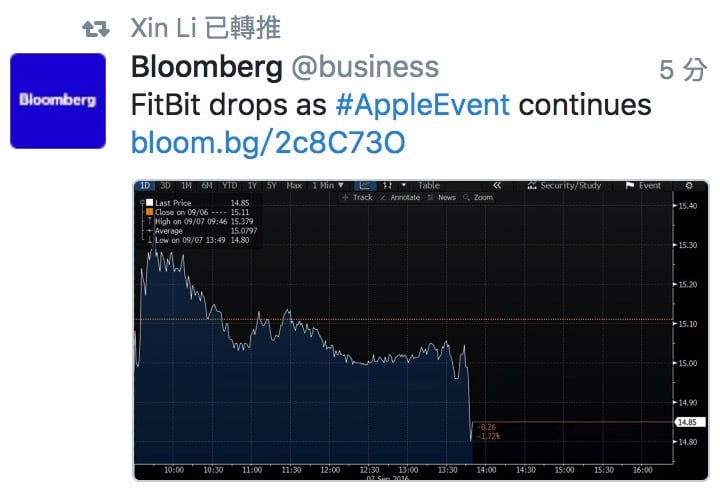Click the Event flag icon

tap(630, 185)
